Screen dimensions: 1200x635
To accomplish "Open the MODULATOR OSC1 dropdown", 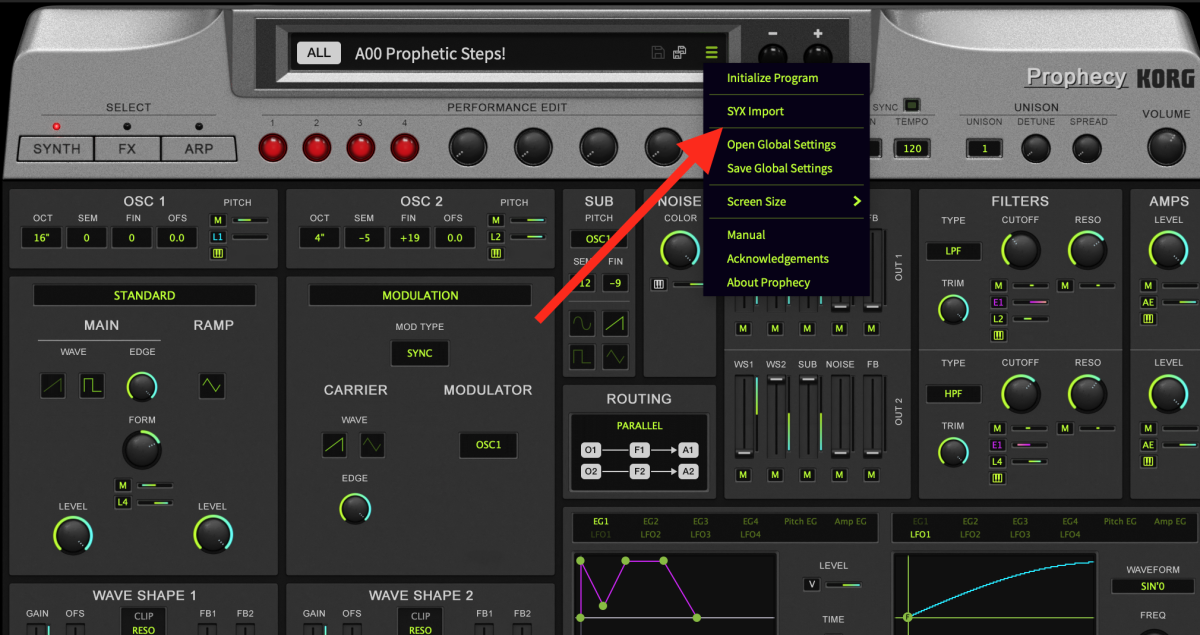I will pos(488,445).
